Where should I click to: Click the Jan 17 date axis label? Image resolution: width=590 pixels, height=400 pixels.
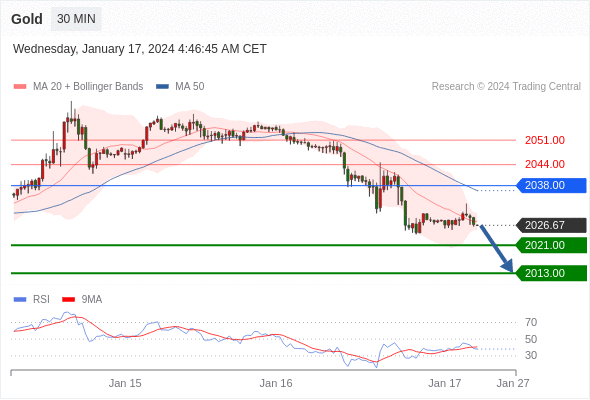click(445, 383)
